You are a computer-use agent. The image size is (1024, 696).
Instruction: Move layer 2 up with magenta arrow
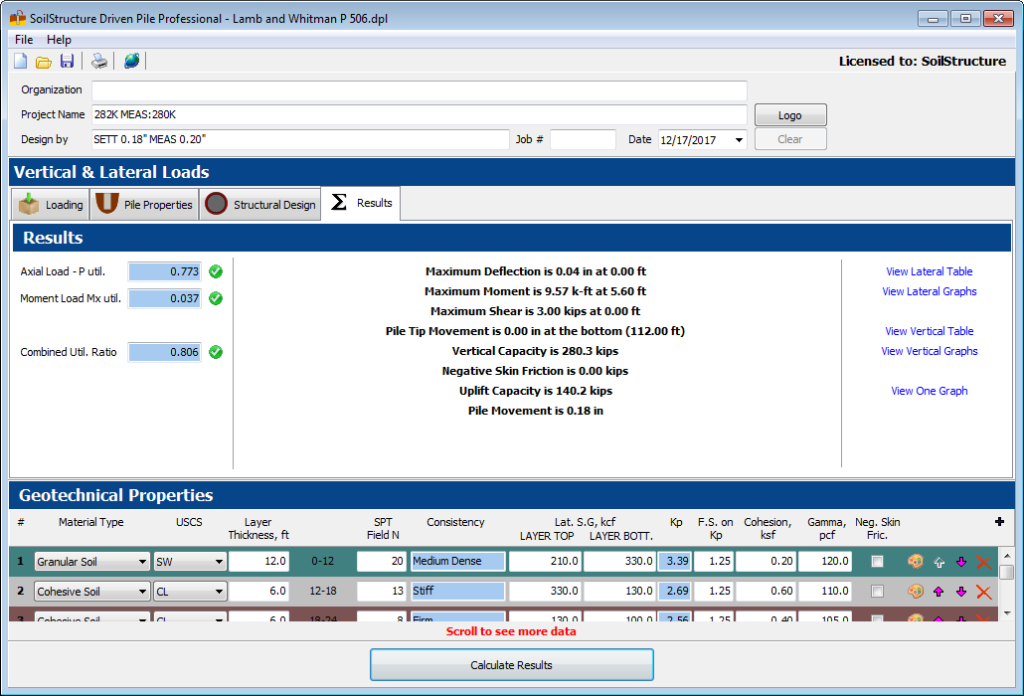938,592
